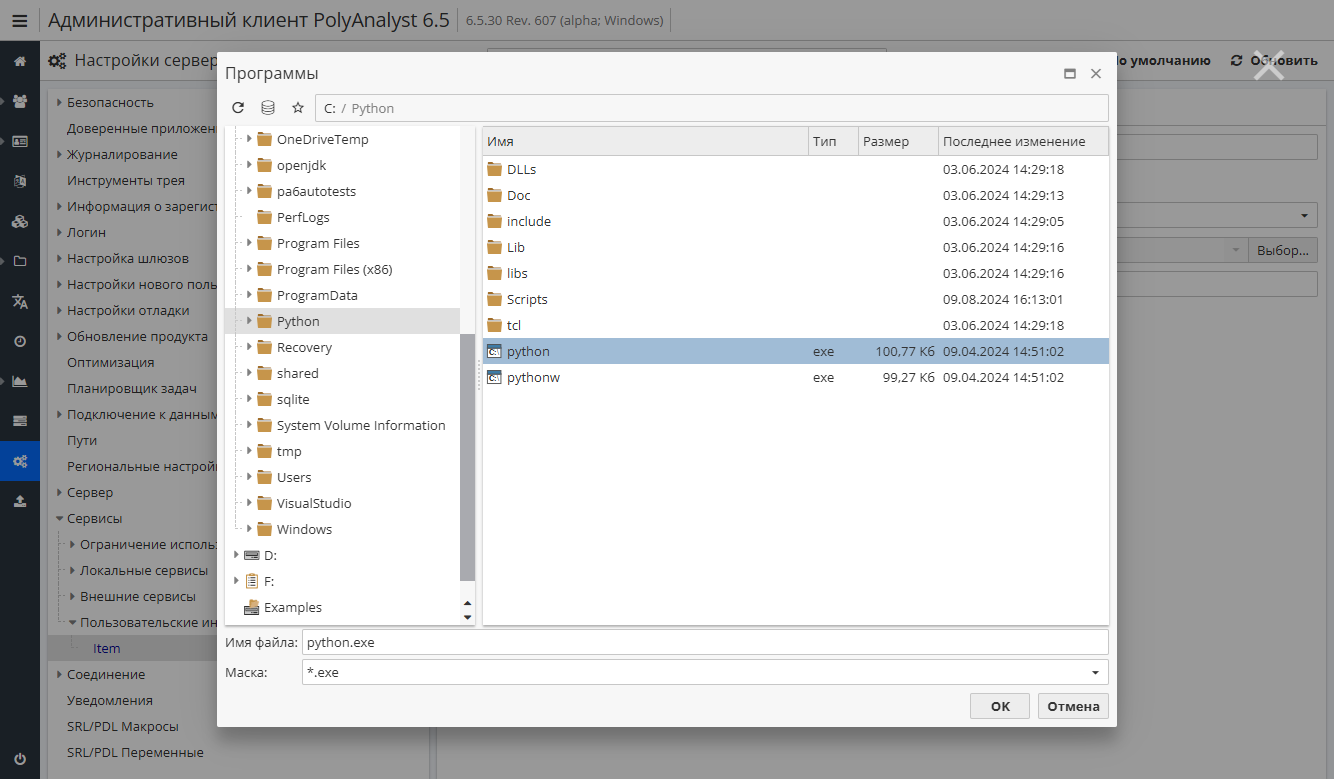1334x779 pixels.
Task: Close the Программы dialog with X
Action: point(1096,74)
